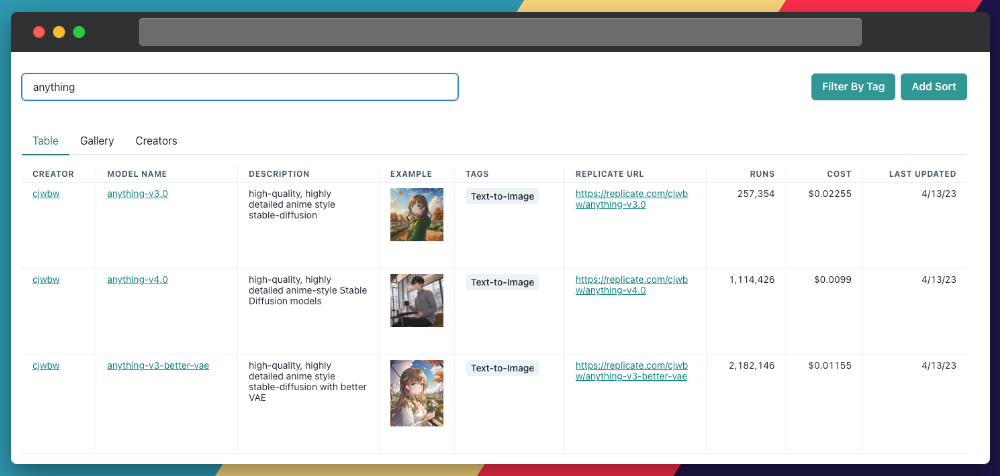Click Text-to-Image tag for anything-v3-better-vae
Viewport: 1000px width, 476px height.
point(503,368)
